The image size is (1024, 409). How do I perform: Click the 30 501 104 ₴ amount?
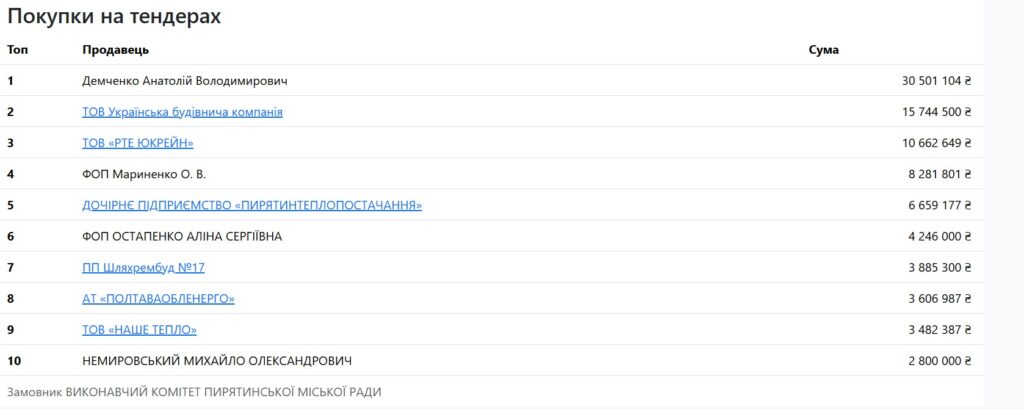click(936, 81)
